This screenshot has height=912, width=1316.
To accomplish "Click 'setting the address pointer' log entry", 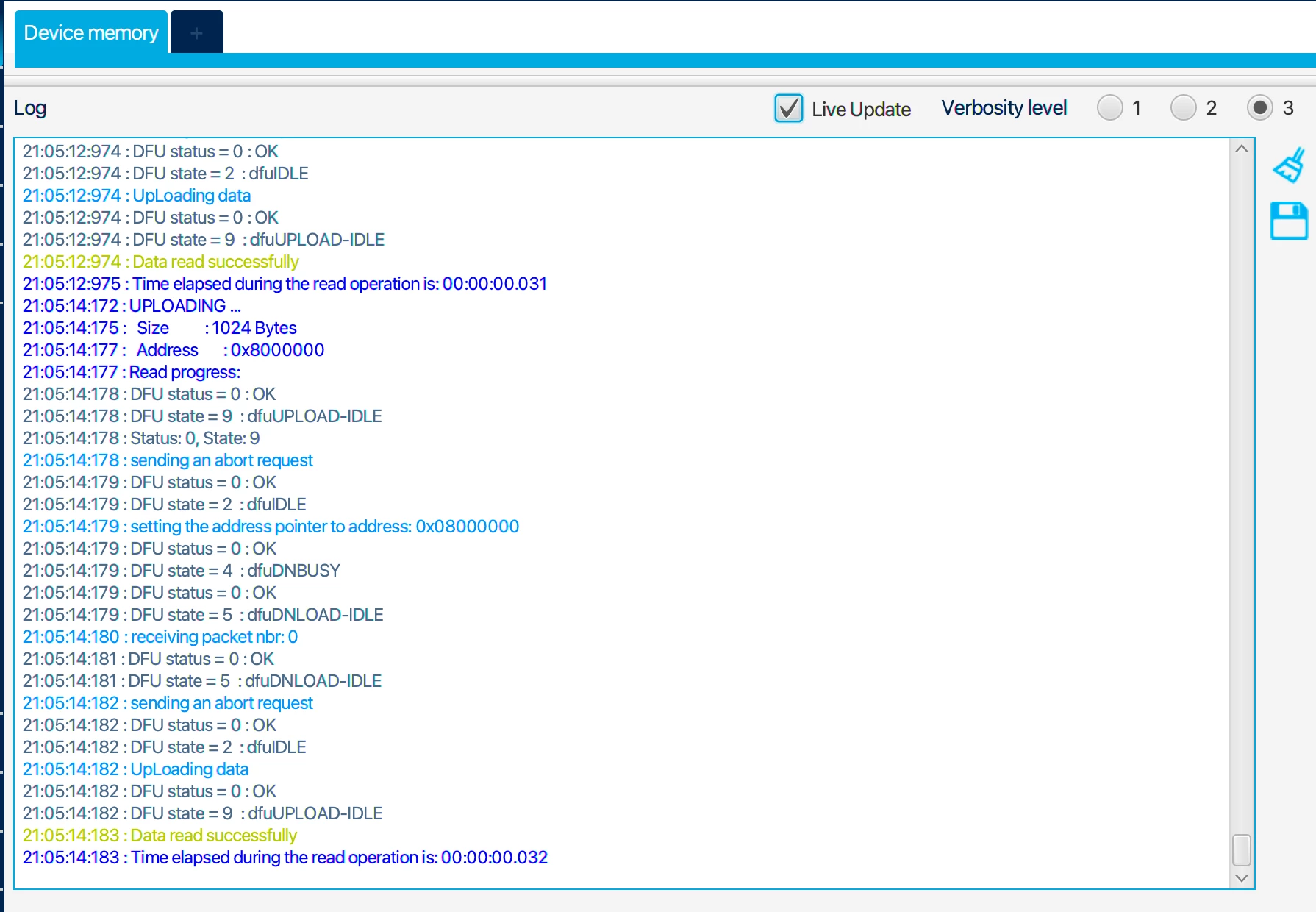I will coord(271,527).
